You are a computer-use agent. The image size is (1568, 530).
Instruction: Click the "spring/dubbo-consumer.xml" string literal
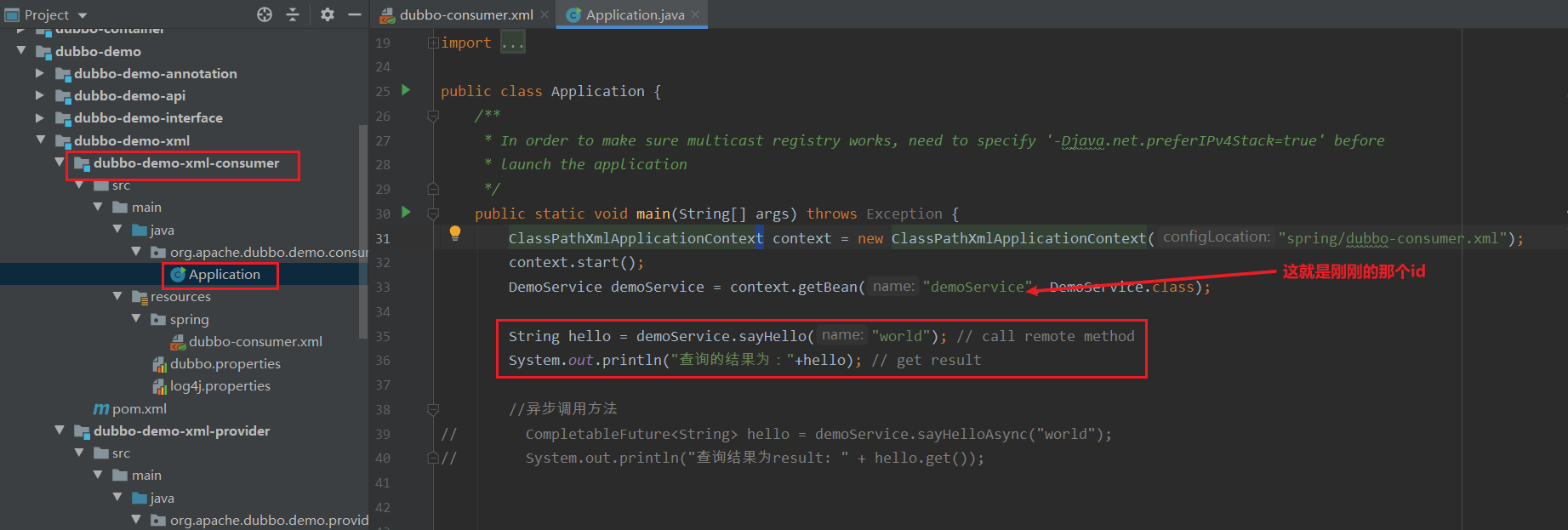coord(1393,239)
